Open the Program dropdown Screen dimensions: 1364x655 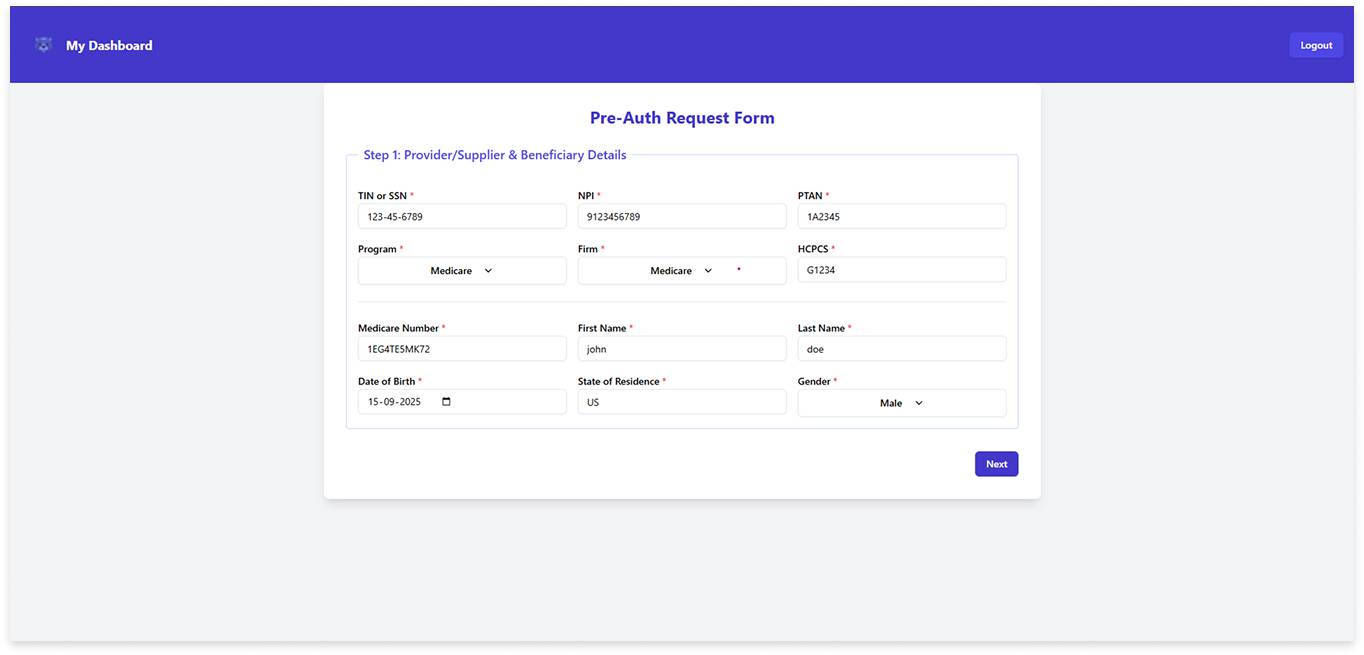pyautogui.click(x=462, y=271)
